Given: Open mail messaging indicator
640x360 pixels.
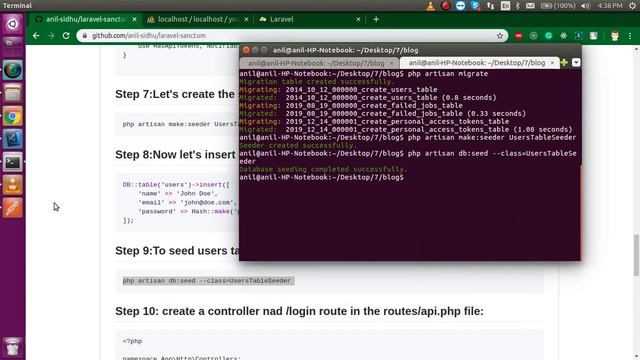Looking at the screenshot, I should [530, 6].
